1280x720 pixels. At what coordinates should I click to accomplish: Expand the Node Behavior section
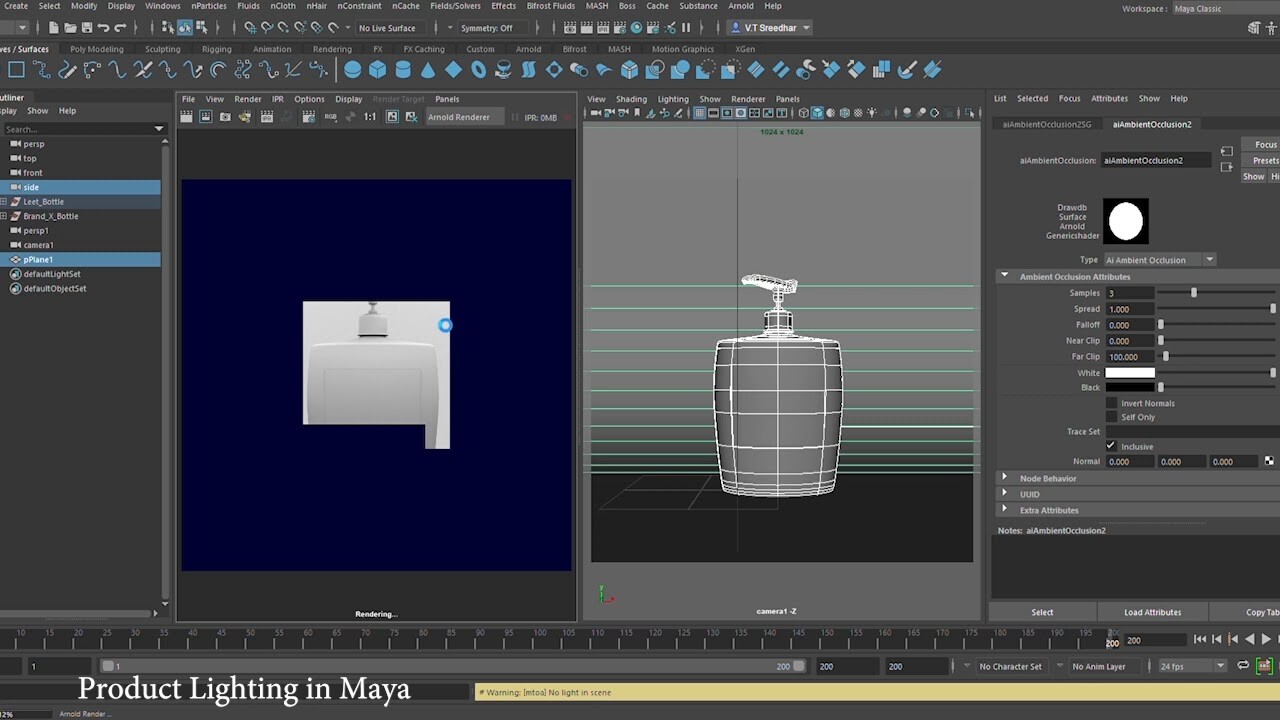click(x=1005, y=478)
